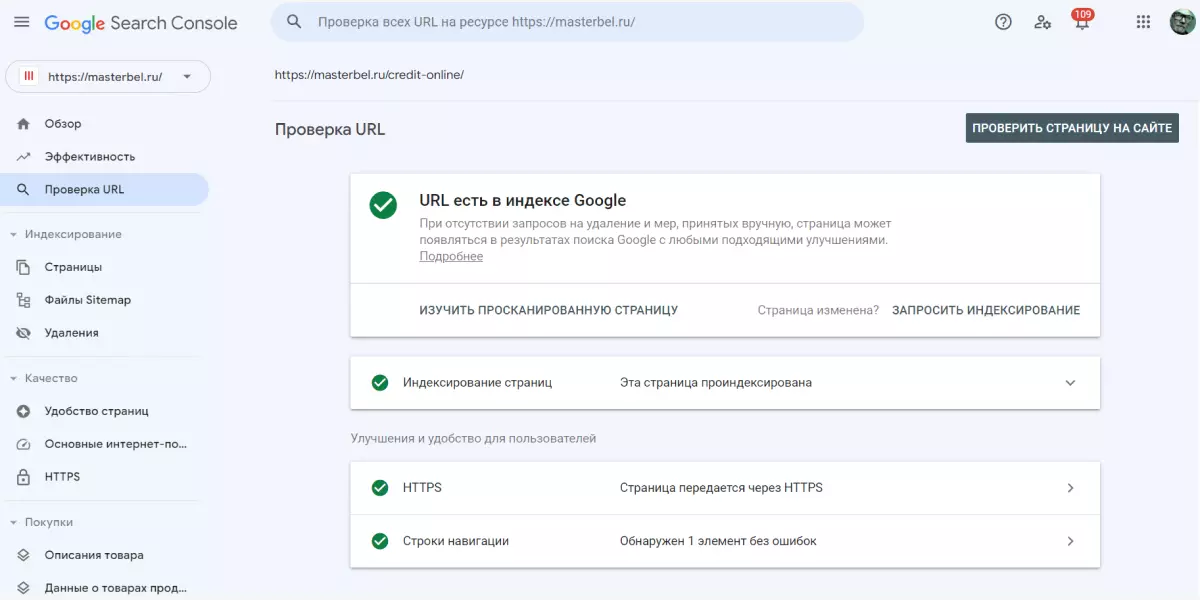1200x600 pixels.
Task: Open notifications bell with 109 badge
Action: [x=1082, y=21]
